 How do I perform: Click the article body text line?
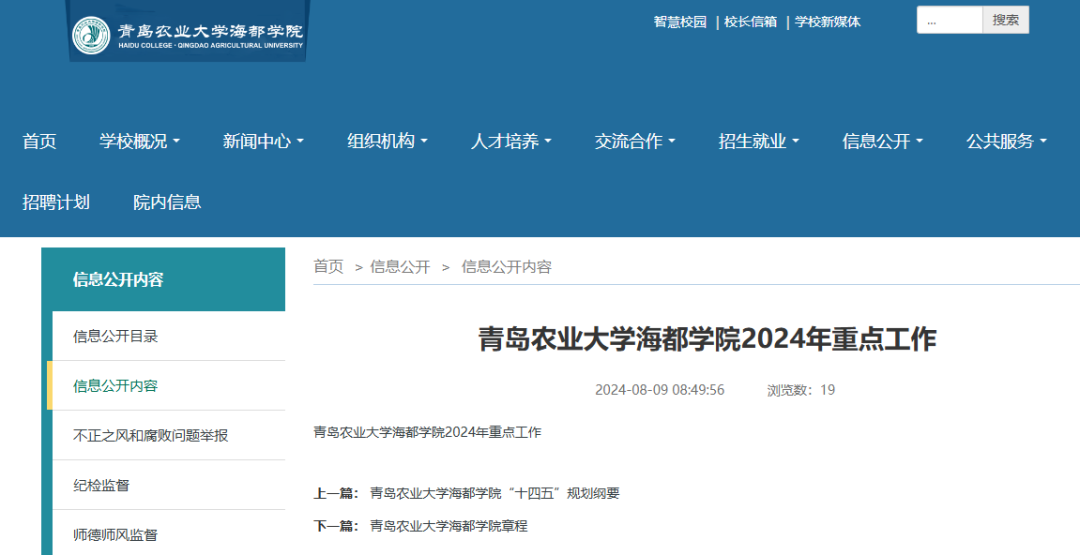(427, 432)
